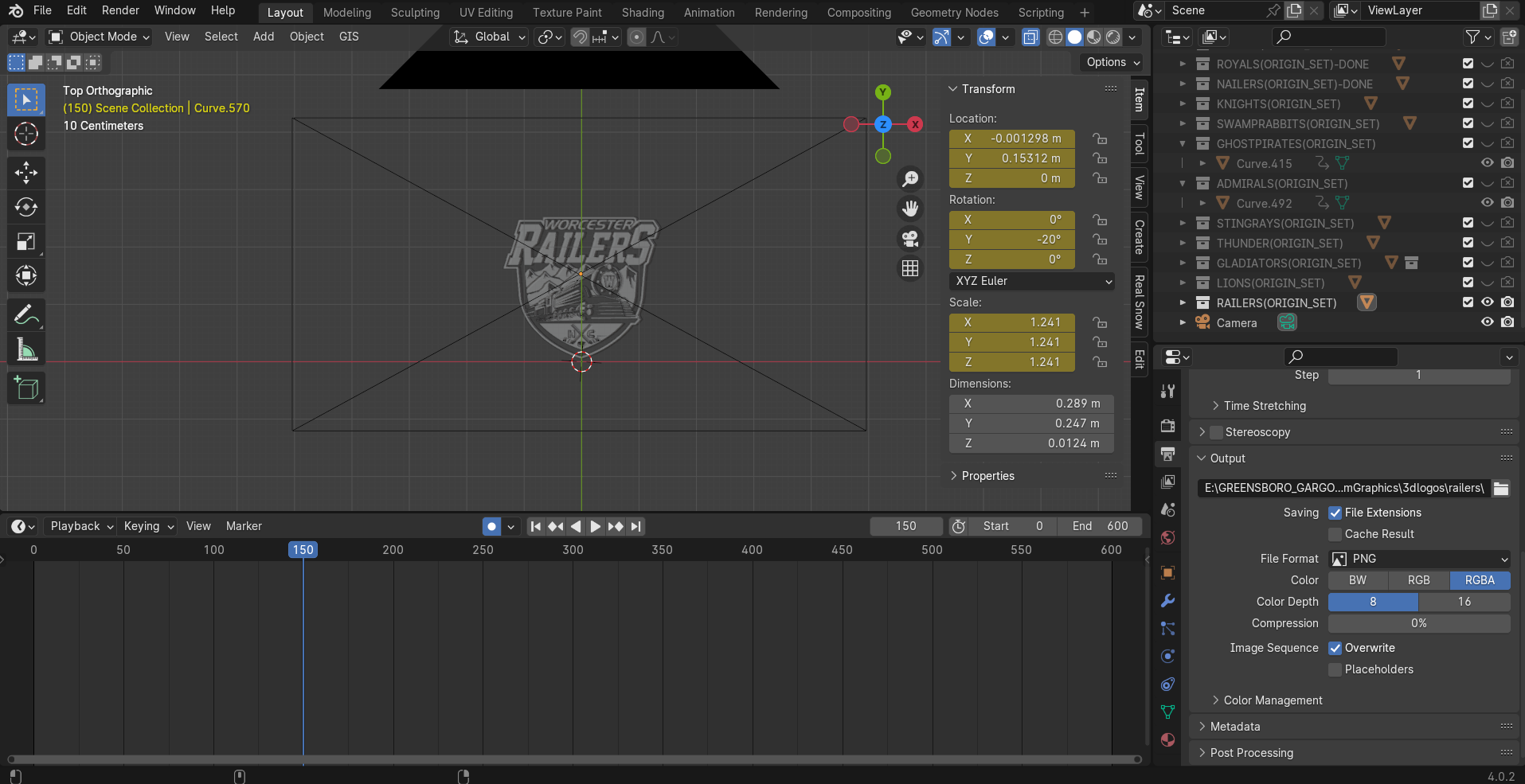Hide RAILERS(ORIGIN_SET) collection with eye icon
Viewport: 1525px width, 784px height.
1487,302
